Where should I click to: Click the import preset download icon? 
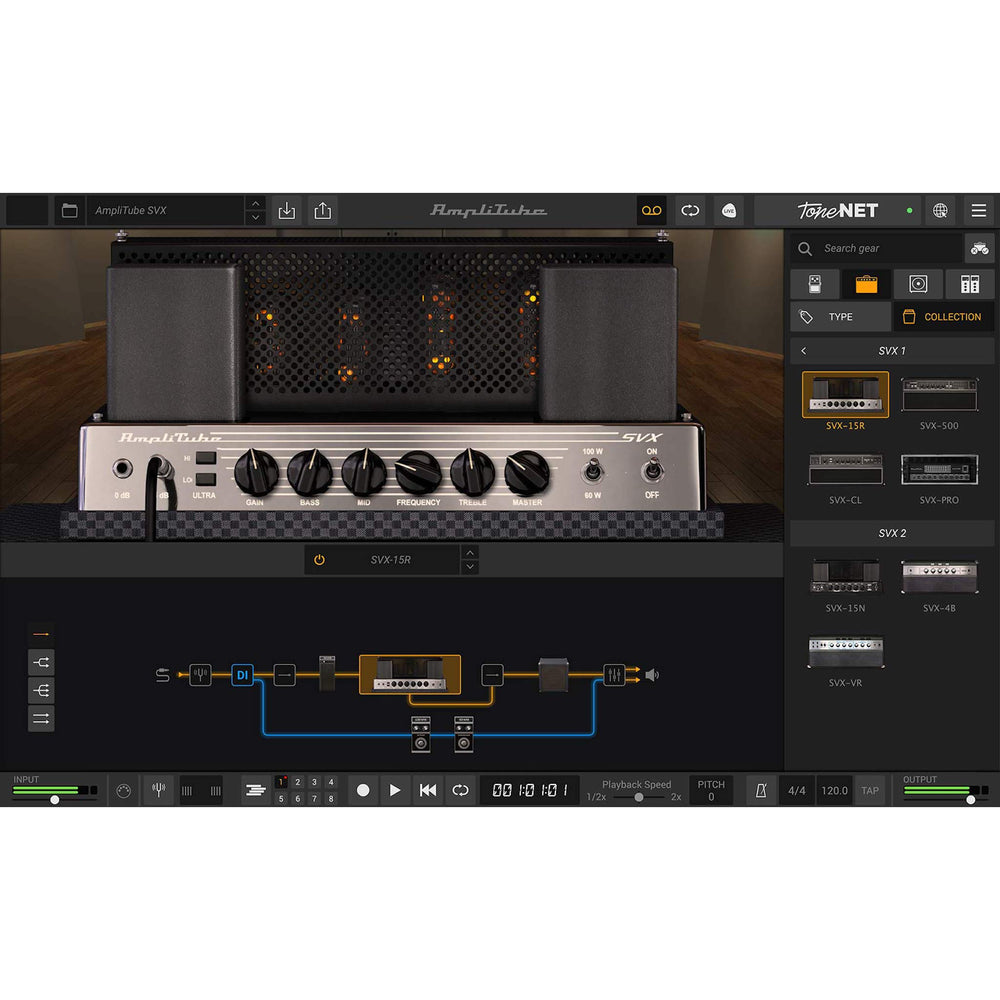coord(287,211)
